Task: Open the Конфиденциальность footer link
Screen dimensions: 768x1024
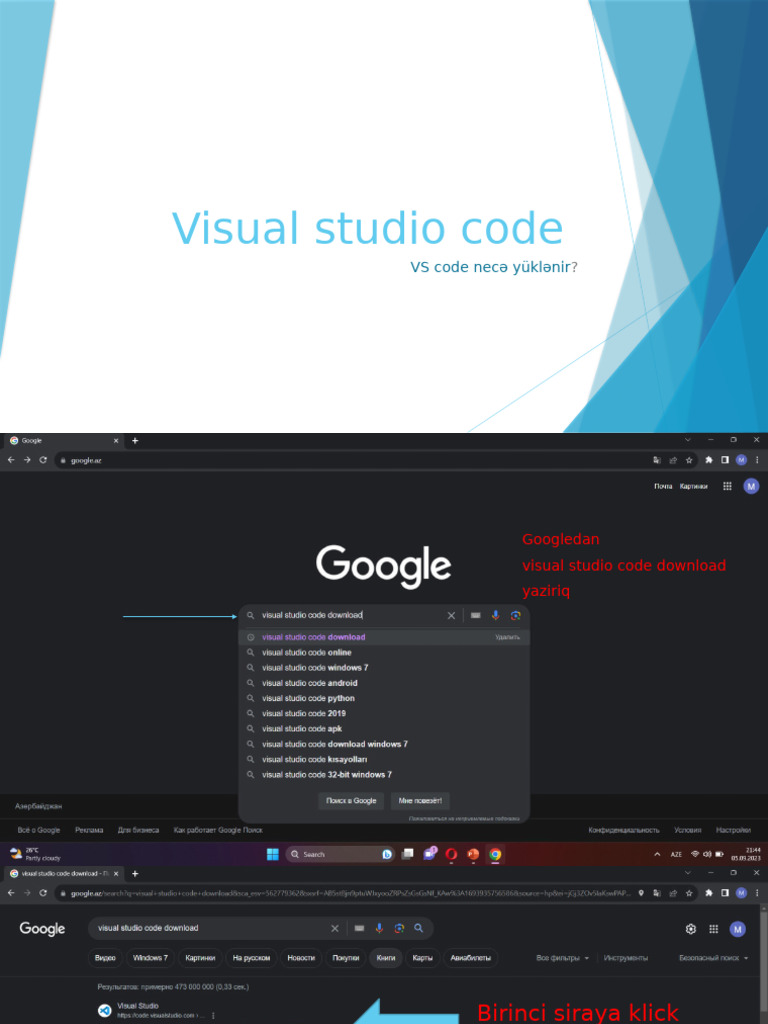Action: [x=624, y=830]
